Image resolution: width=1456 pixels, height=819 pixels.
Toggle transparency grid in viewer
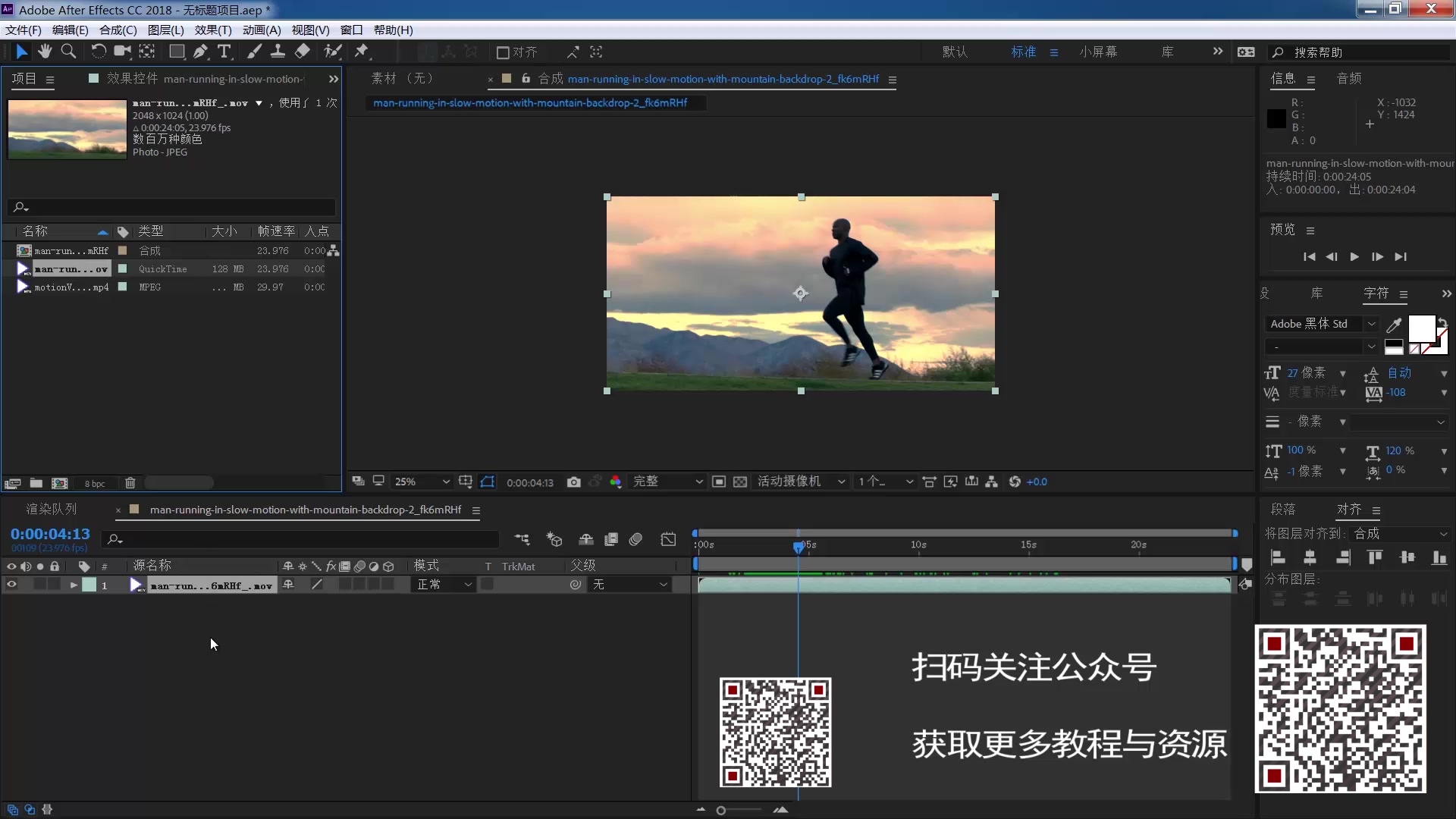tap(740, 482)
